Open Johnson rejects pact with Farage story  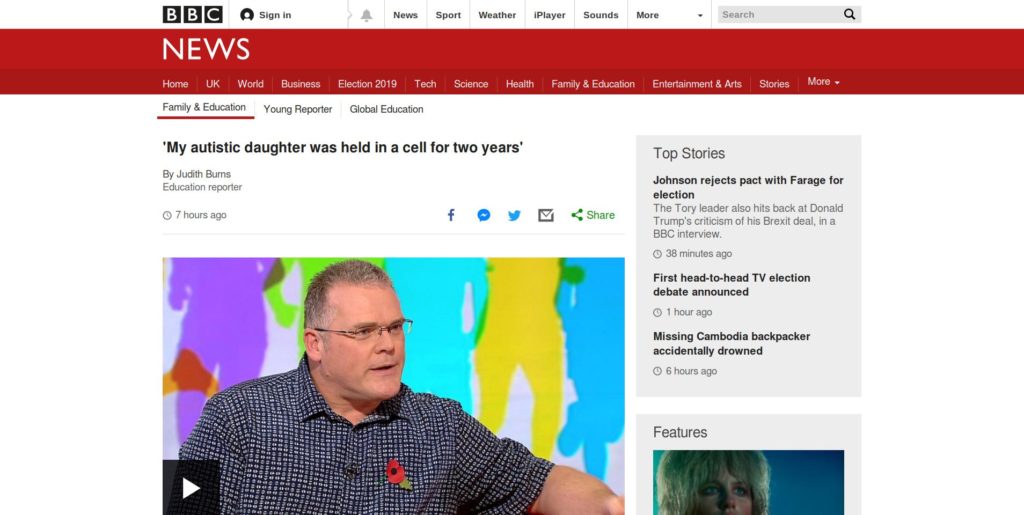(748, 187)
